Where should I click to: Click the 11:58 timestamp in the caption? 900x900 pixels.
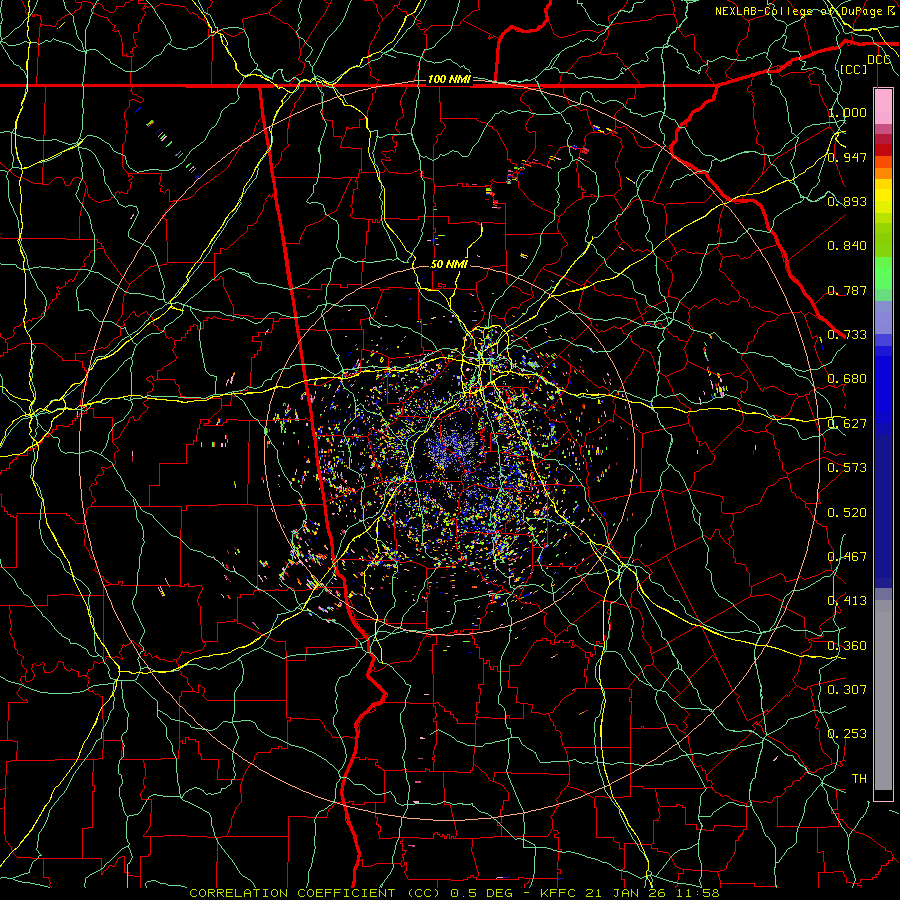coord(696,893)
